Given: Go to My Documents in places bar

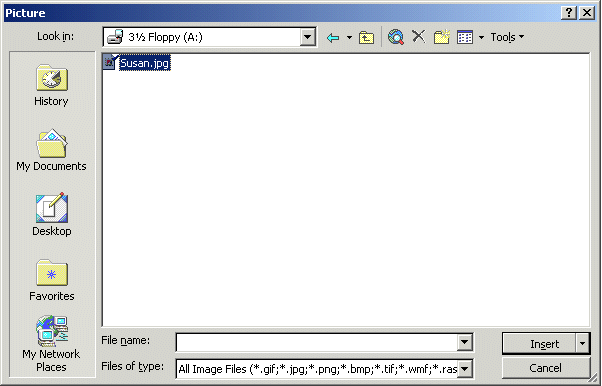Looking at the screenshot, I should coord(51,150).
